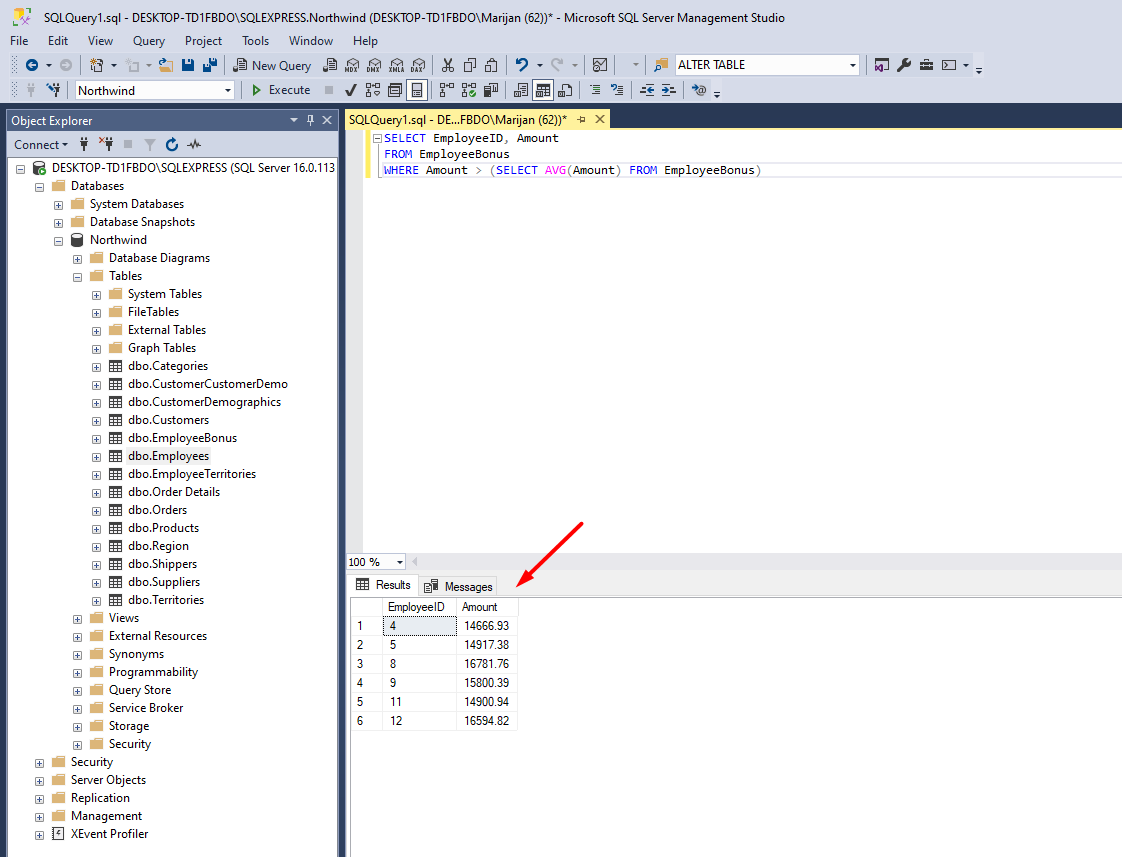
Task: Click the XMLA query icon
Action: point(396,65)
